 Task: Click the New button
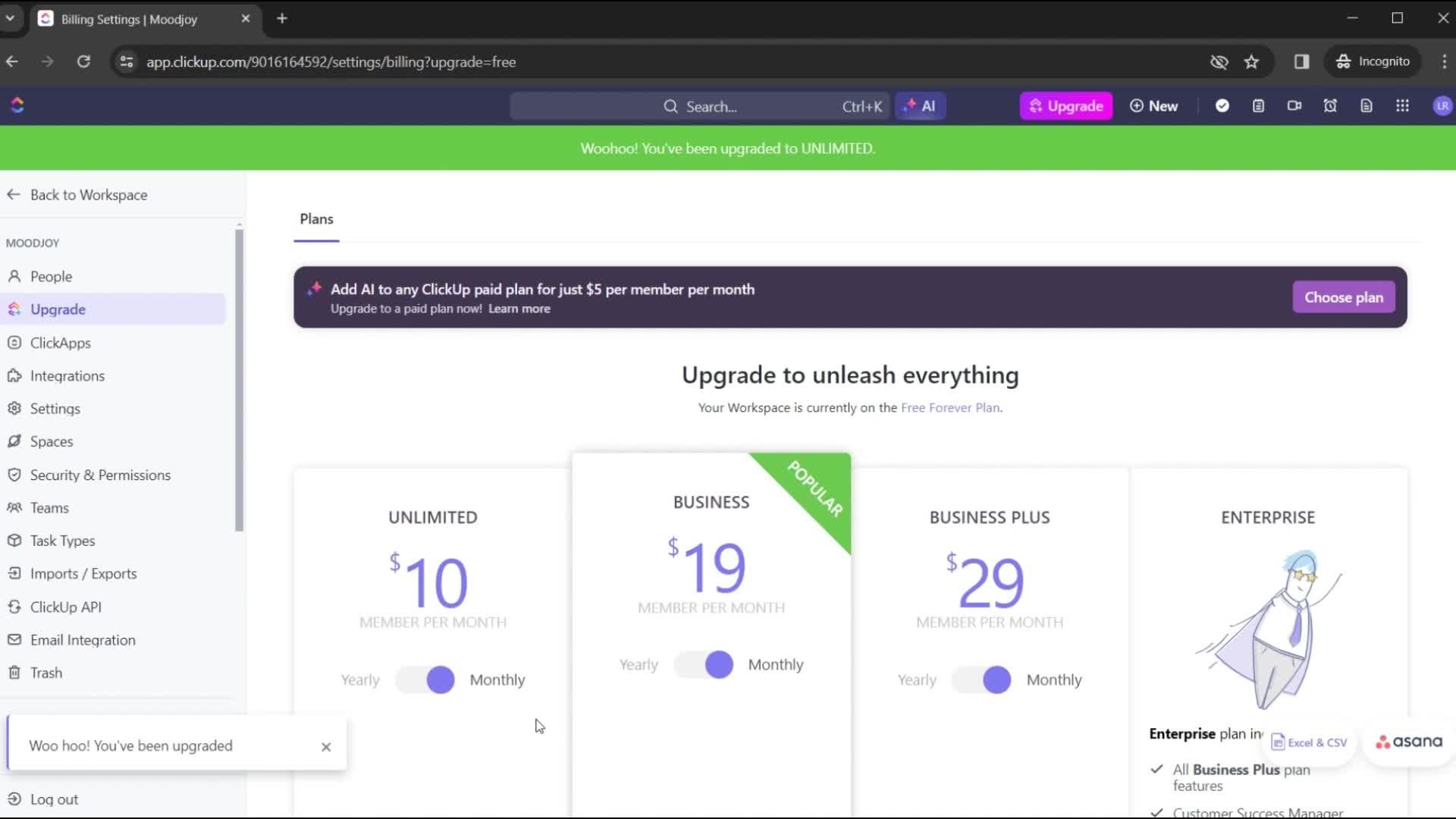[x=1153, y=106]
